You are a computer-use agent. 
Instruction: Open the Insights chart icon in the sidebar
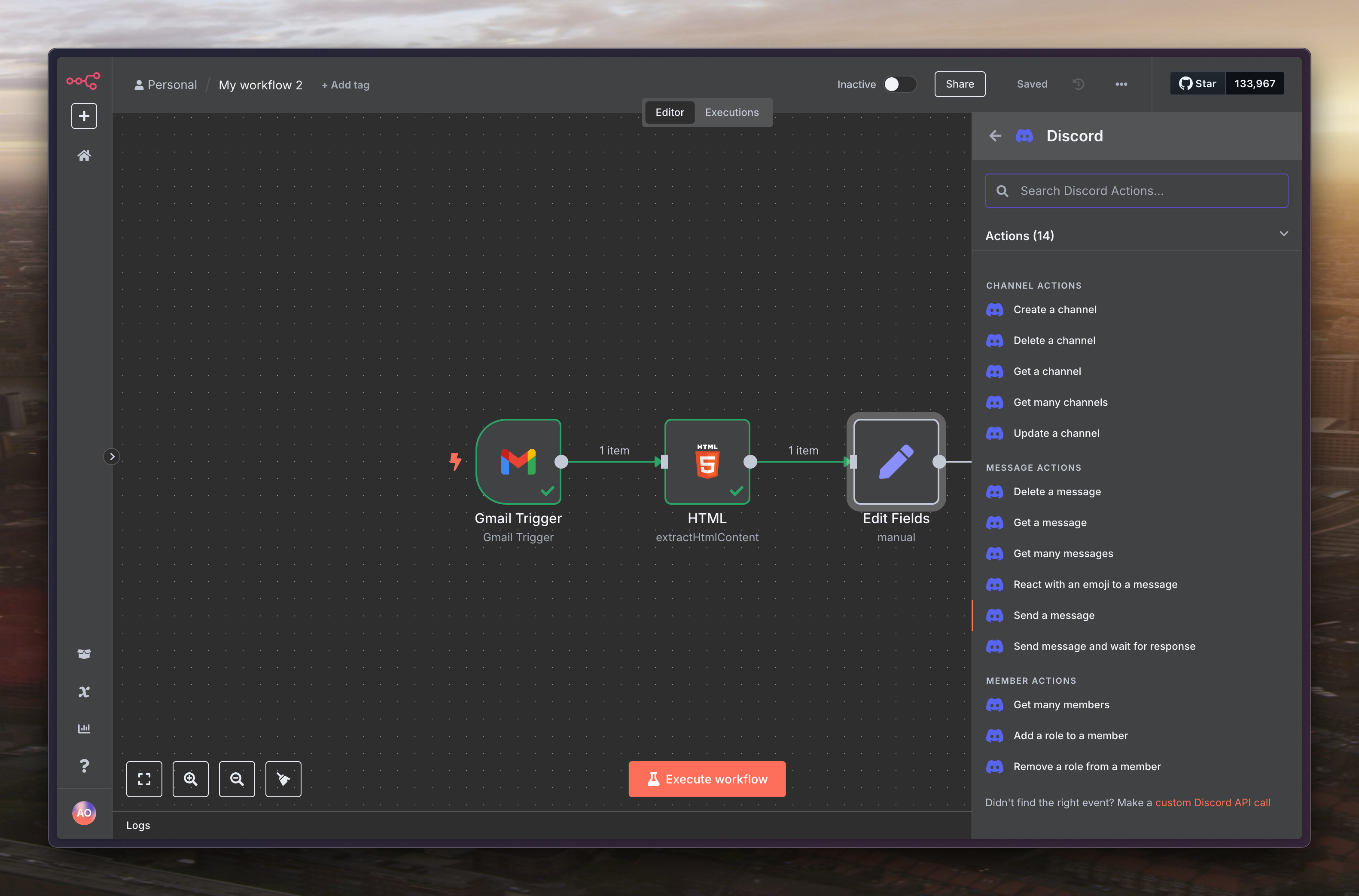[84, 728]
